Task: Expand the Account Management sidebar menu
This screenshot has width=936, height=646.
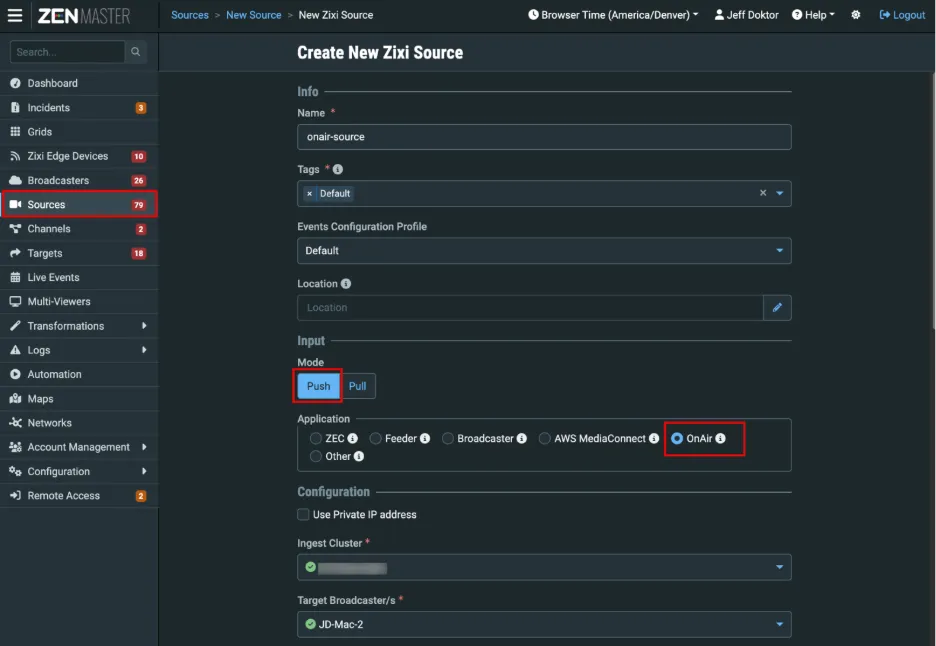Action: [79, 447]
